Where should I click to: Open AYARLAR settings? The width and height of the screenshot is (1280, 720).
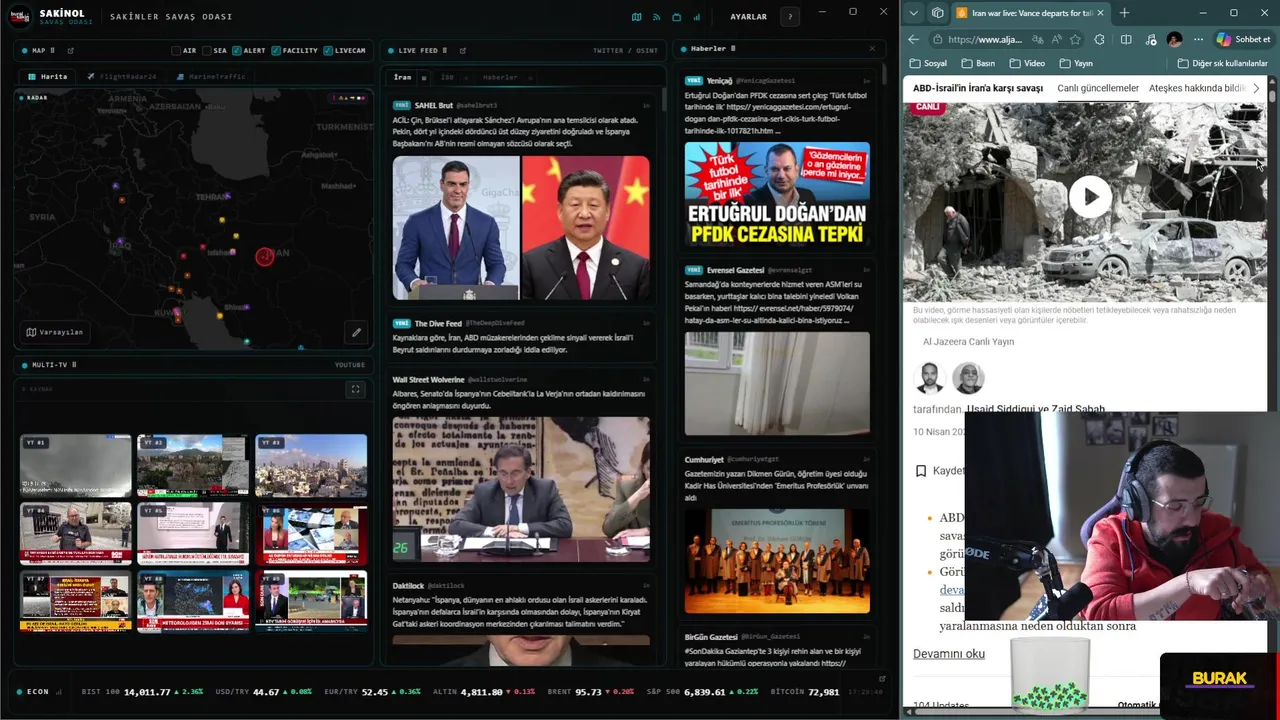point(748,17)
